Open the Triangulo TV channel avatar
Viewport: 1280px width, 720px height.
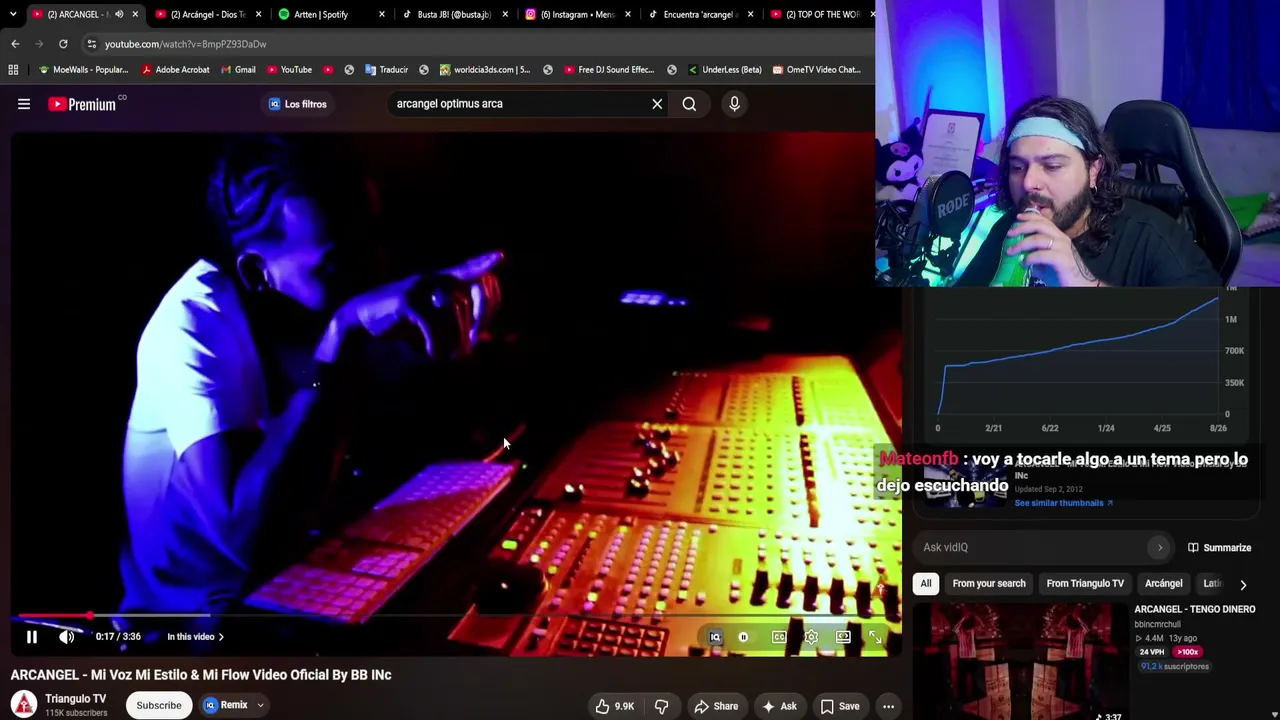point(24,704)
